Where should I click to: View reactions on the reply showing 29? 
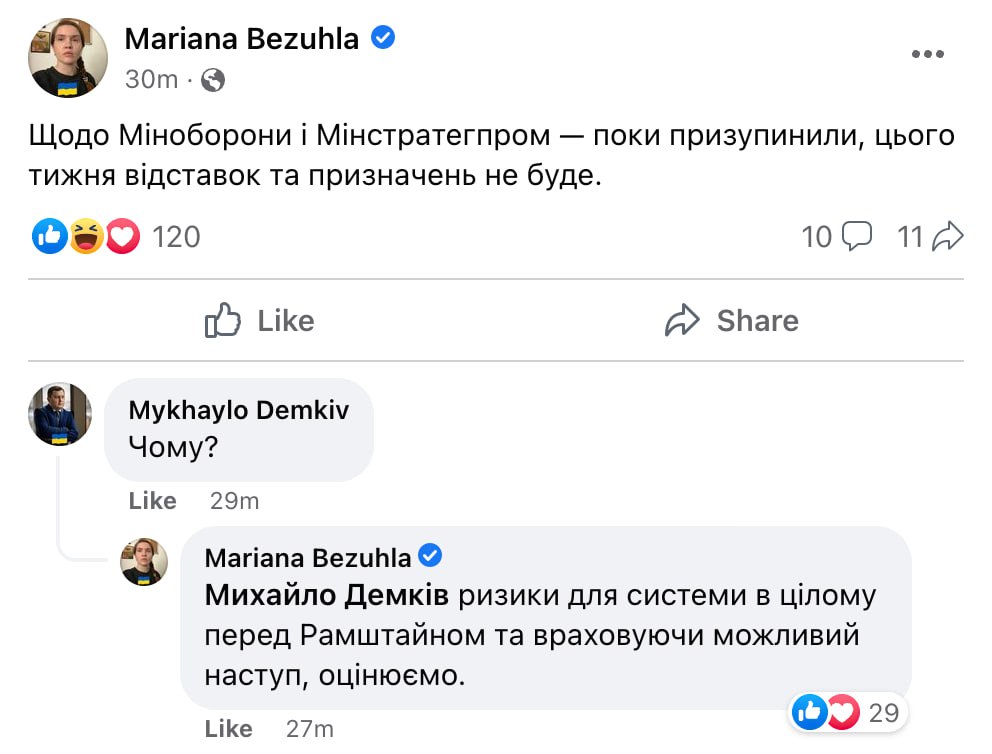pos(846,713)
